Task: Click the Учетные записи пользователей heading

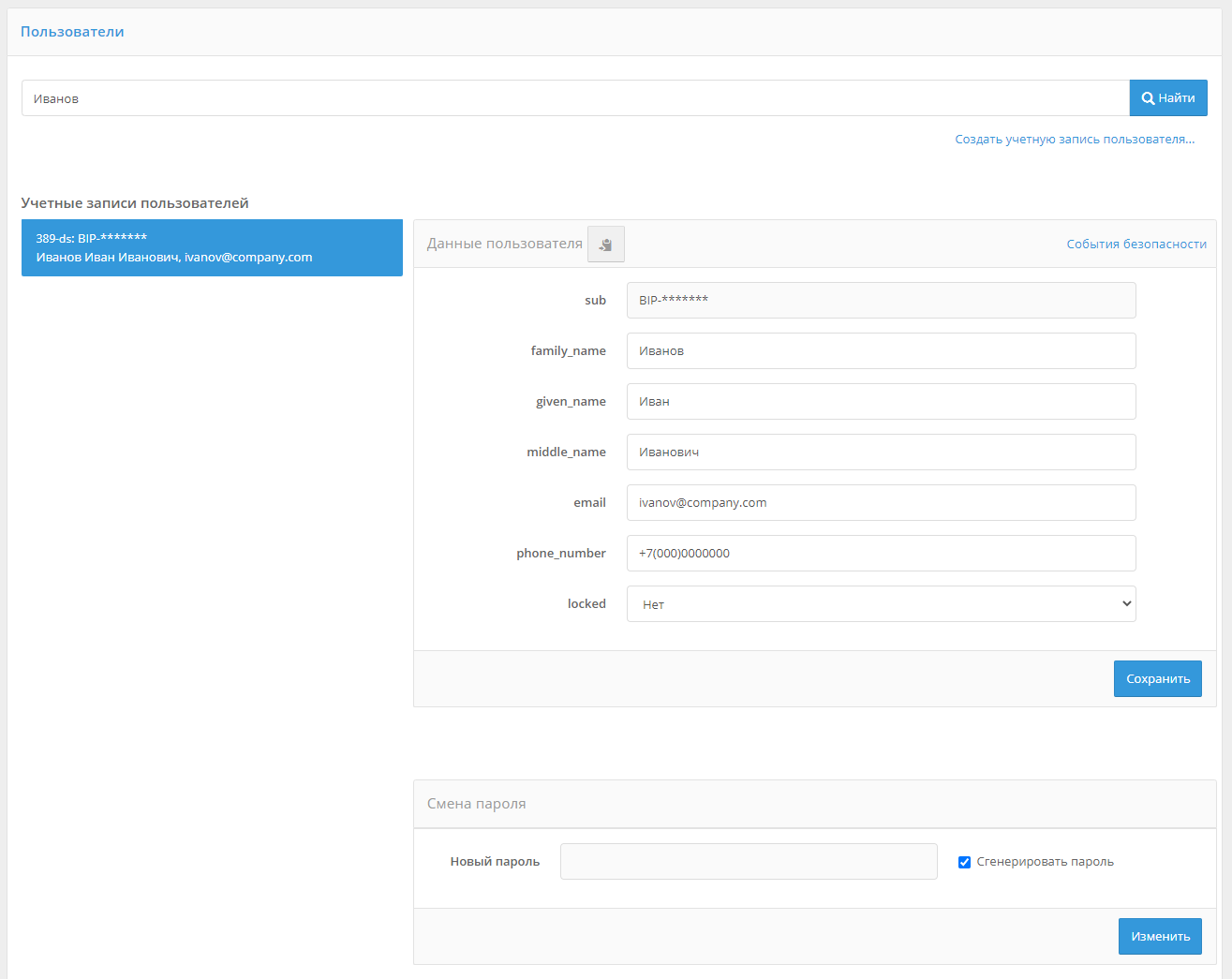Action: click(x=135, y=203)
